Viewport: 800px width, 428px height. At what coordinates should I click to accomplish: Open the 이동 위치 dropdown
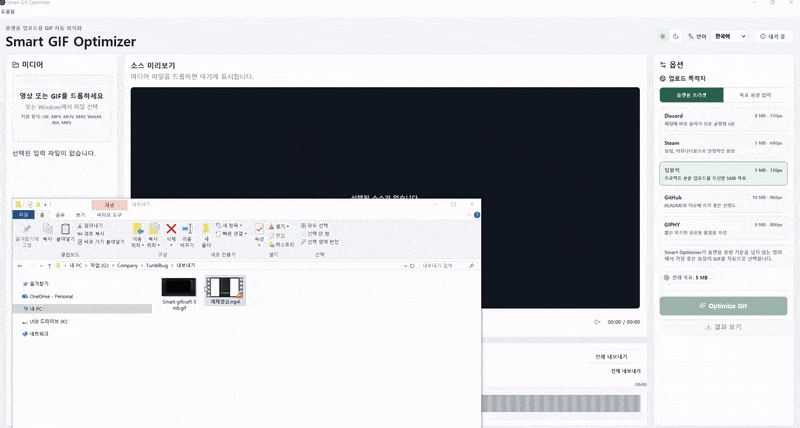137,235
